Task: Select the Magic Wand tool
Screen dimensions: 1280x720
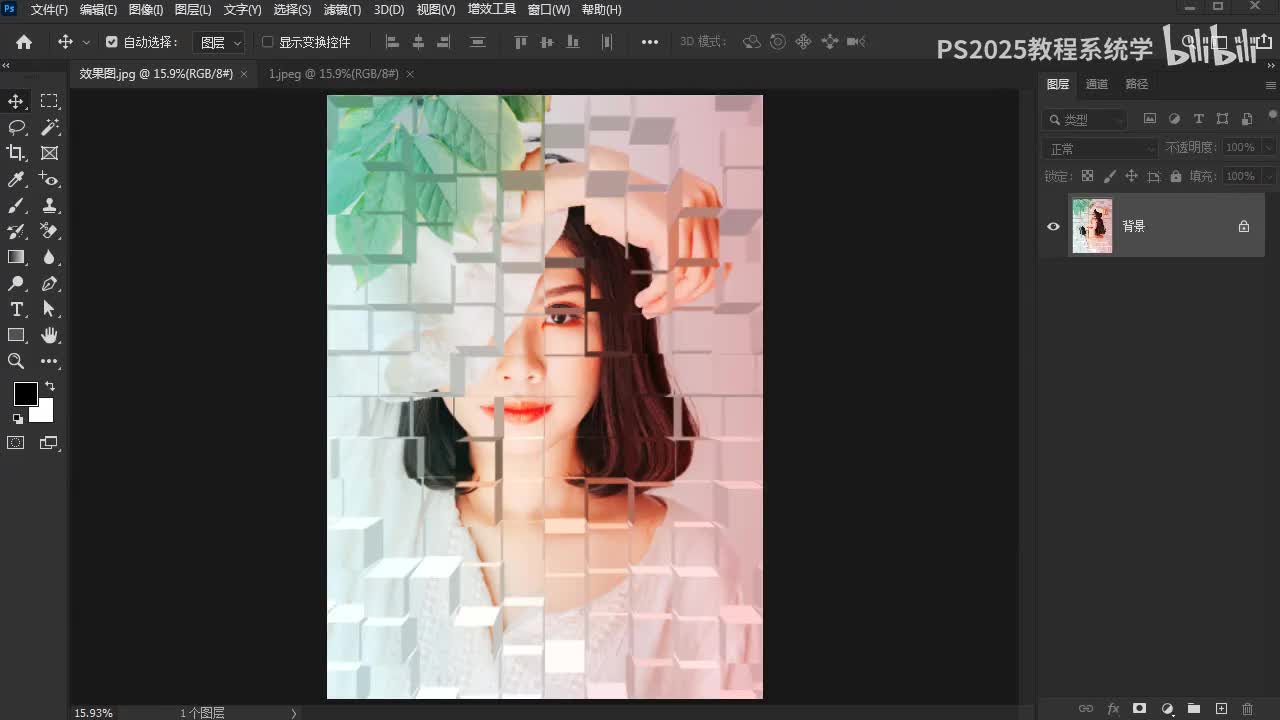Action: click(x=49, y=127)
